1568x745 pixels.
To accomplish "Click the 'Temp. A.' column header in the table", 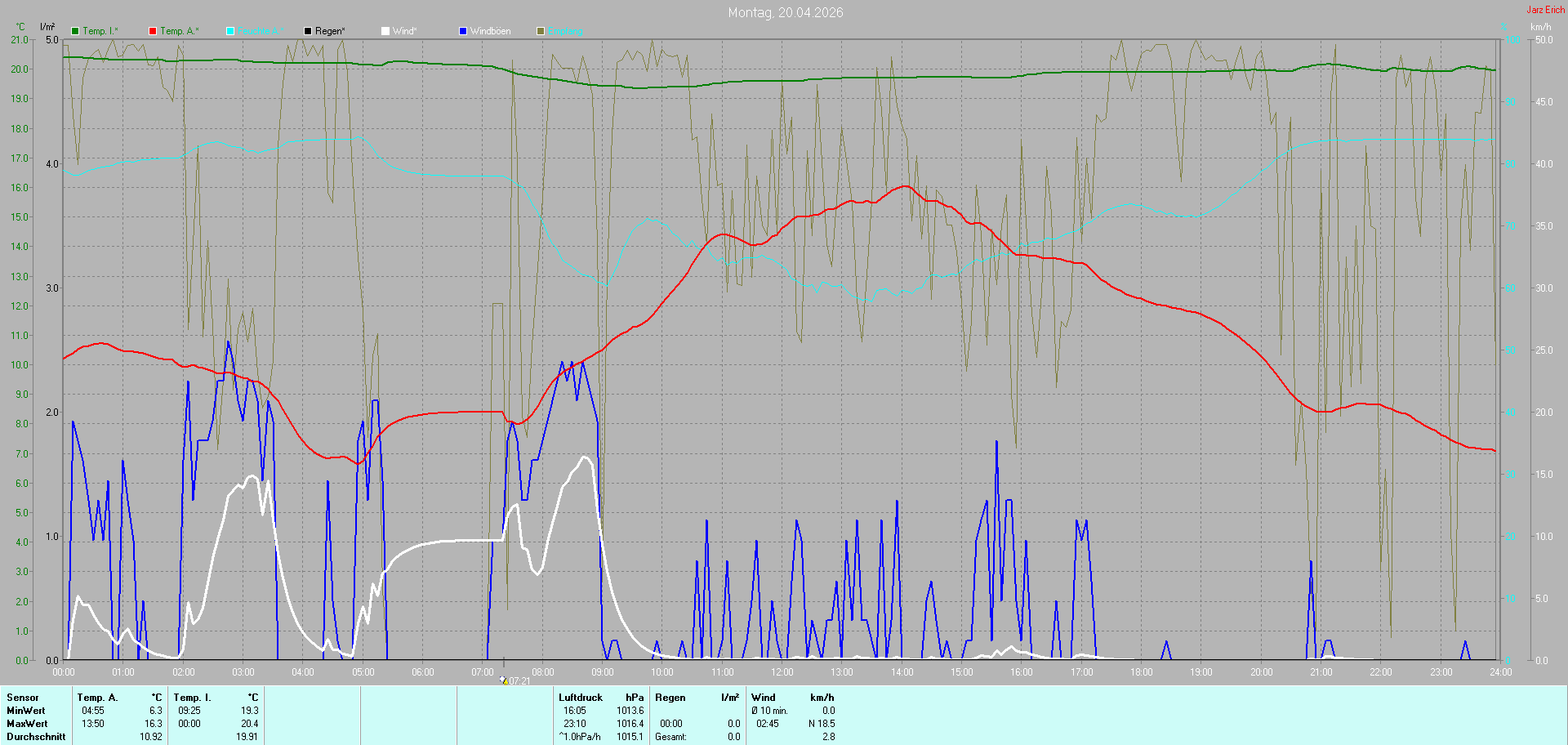I will click(x=98, y=698).
